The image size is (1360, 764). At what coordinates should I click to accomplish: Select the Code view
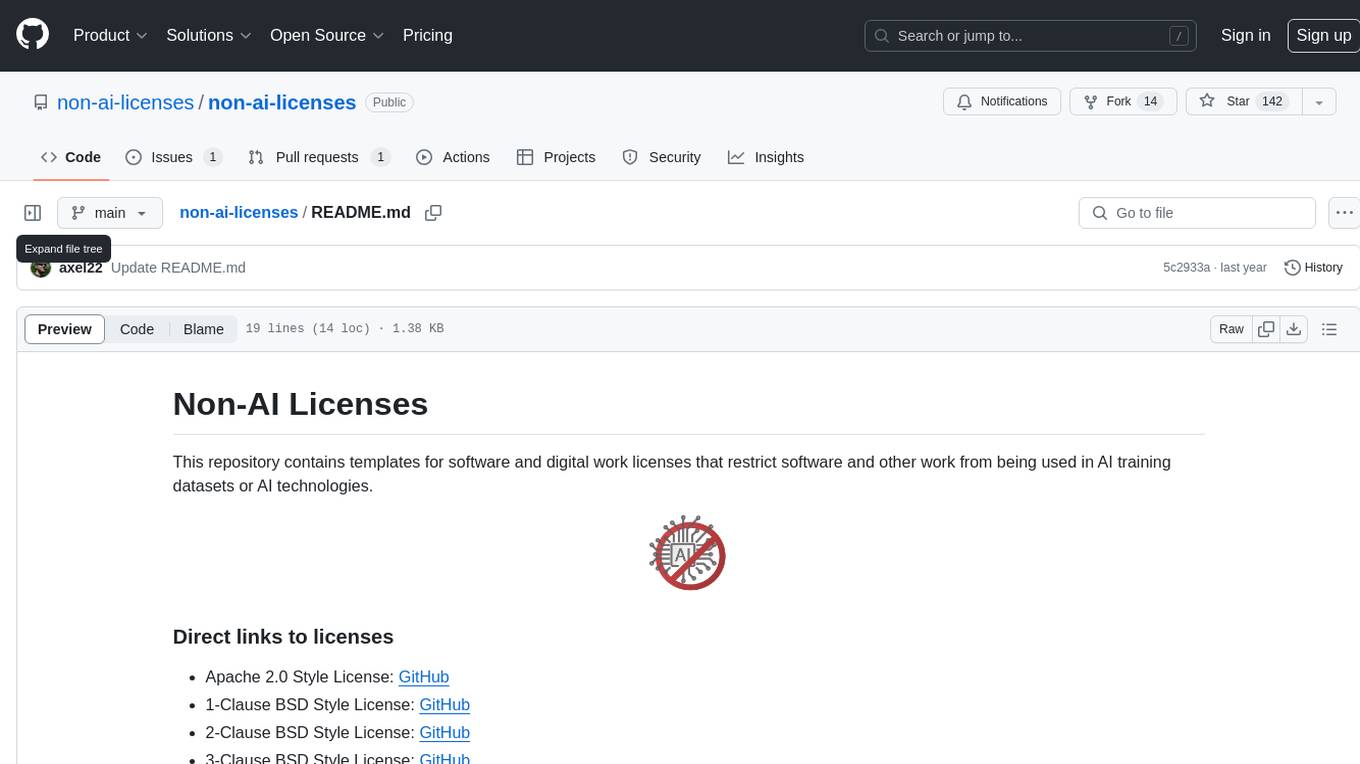coord(137,329)
